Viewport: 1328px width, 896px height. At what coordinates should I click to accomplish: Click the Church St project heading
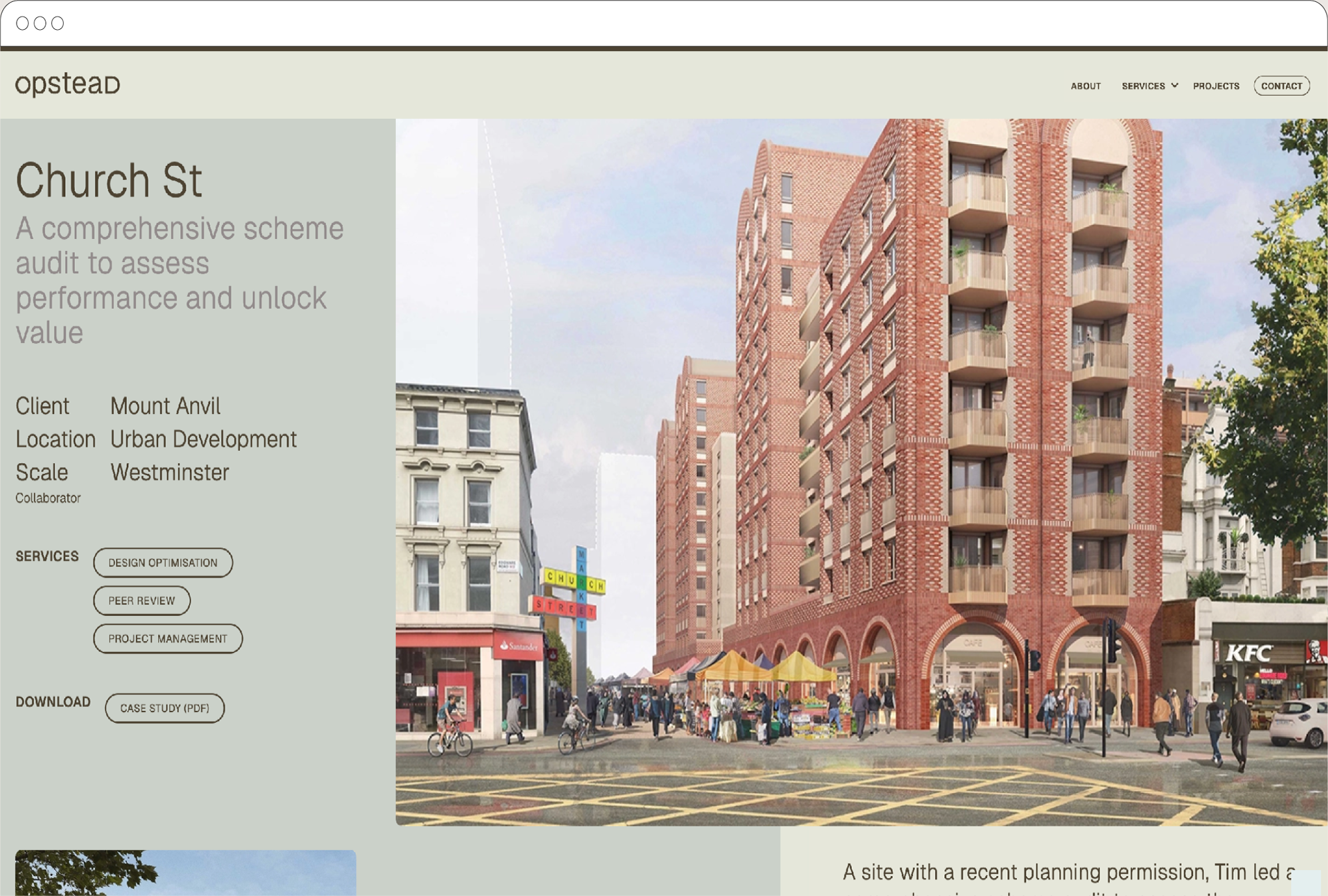[109, 180]
